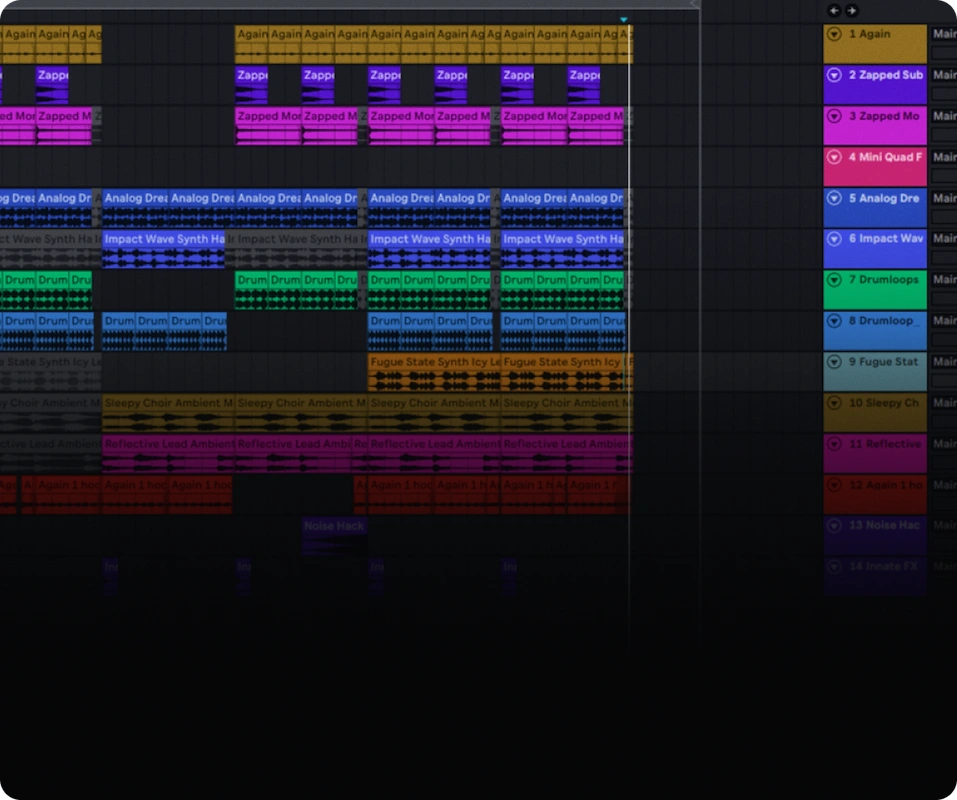
Task: Unfold the 5 Analog Dre track
Action: point(833,198)
